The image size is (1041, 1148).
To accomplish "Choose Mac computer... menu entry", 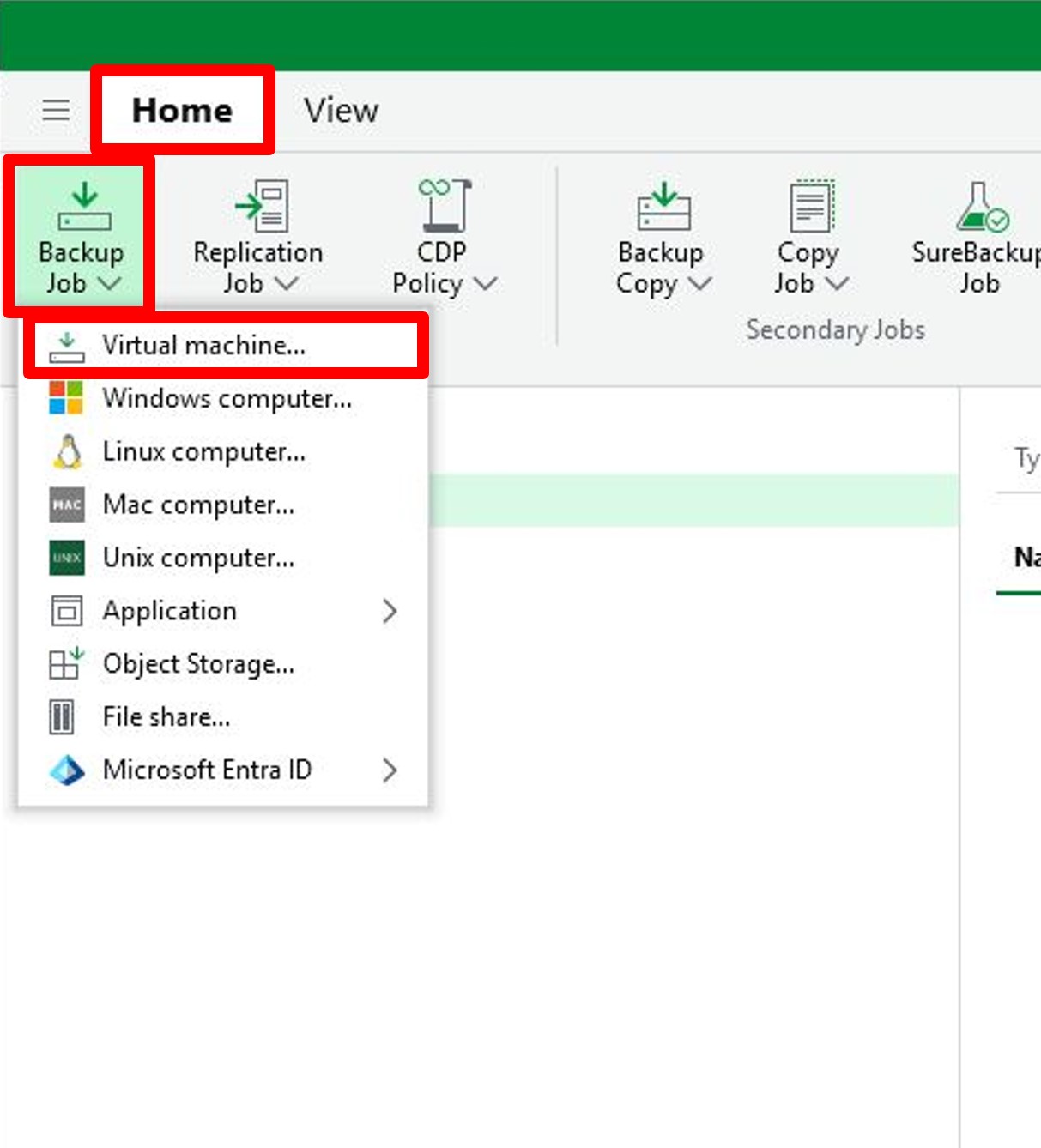I will [x=223, y=505].
